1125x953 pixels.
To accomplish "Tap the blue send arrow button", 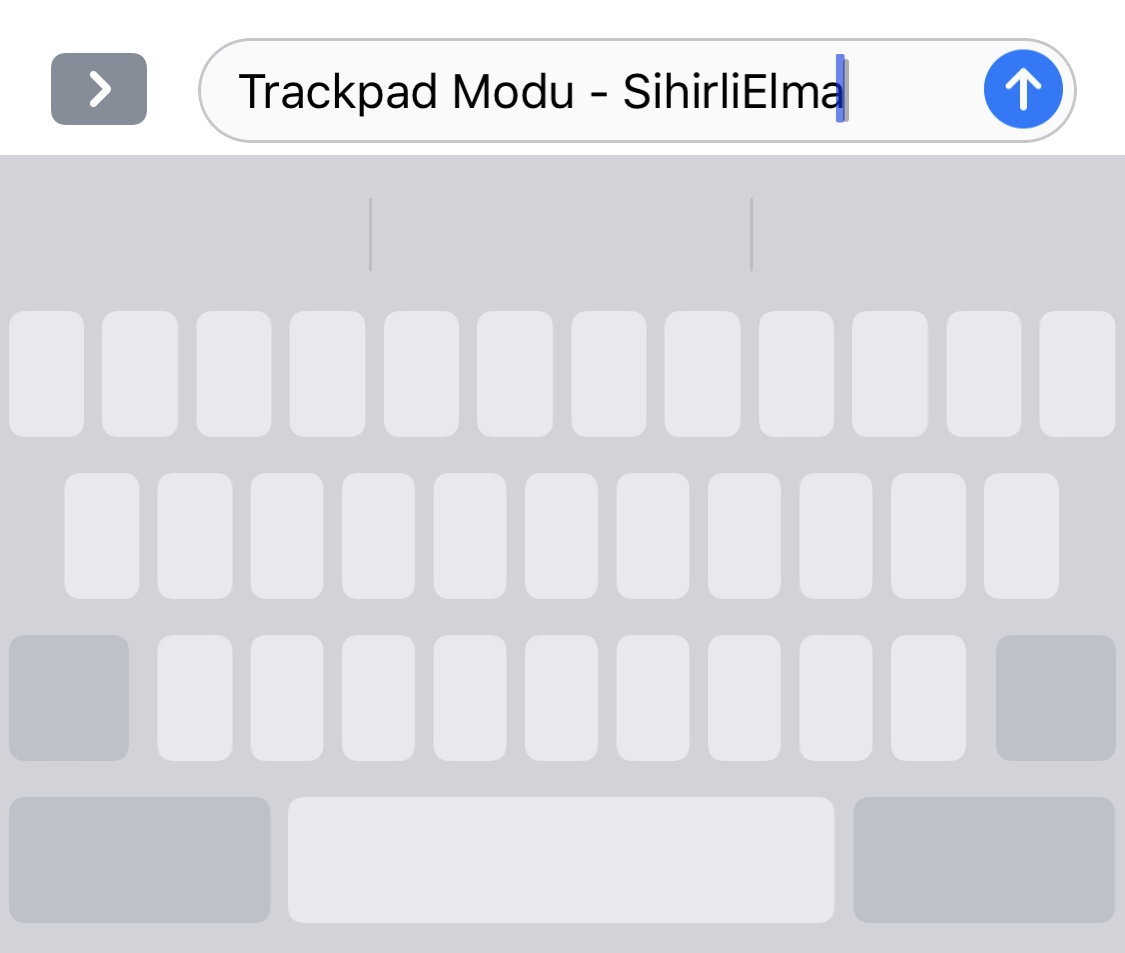I will click(x=1022, y=90).
